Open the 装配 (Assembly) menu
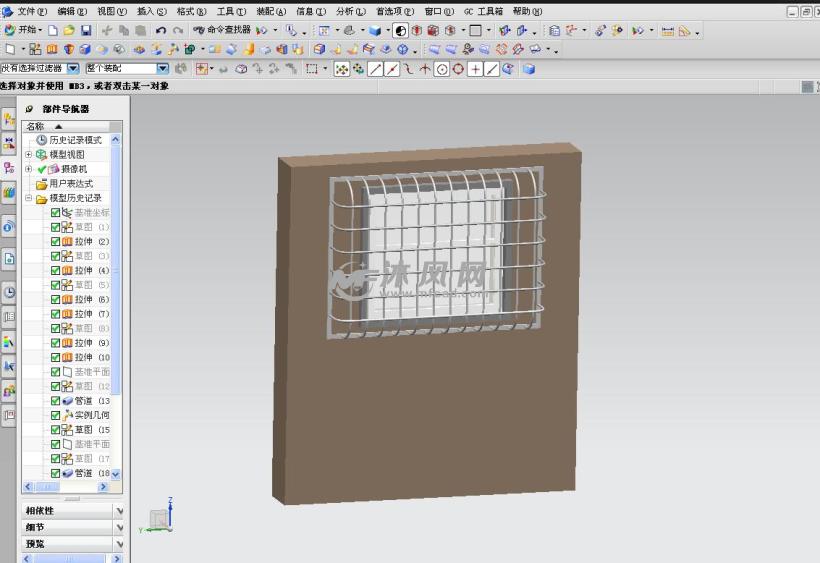Screen dimensions: 820x563 pos(271,11)
